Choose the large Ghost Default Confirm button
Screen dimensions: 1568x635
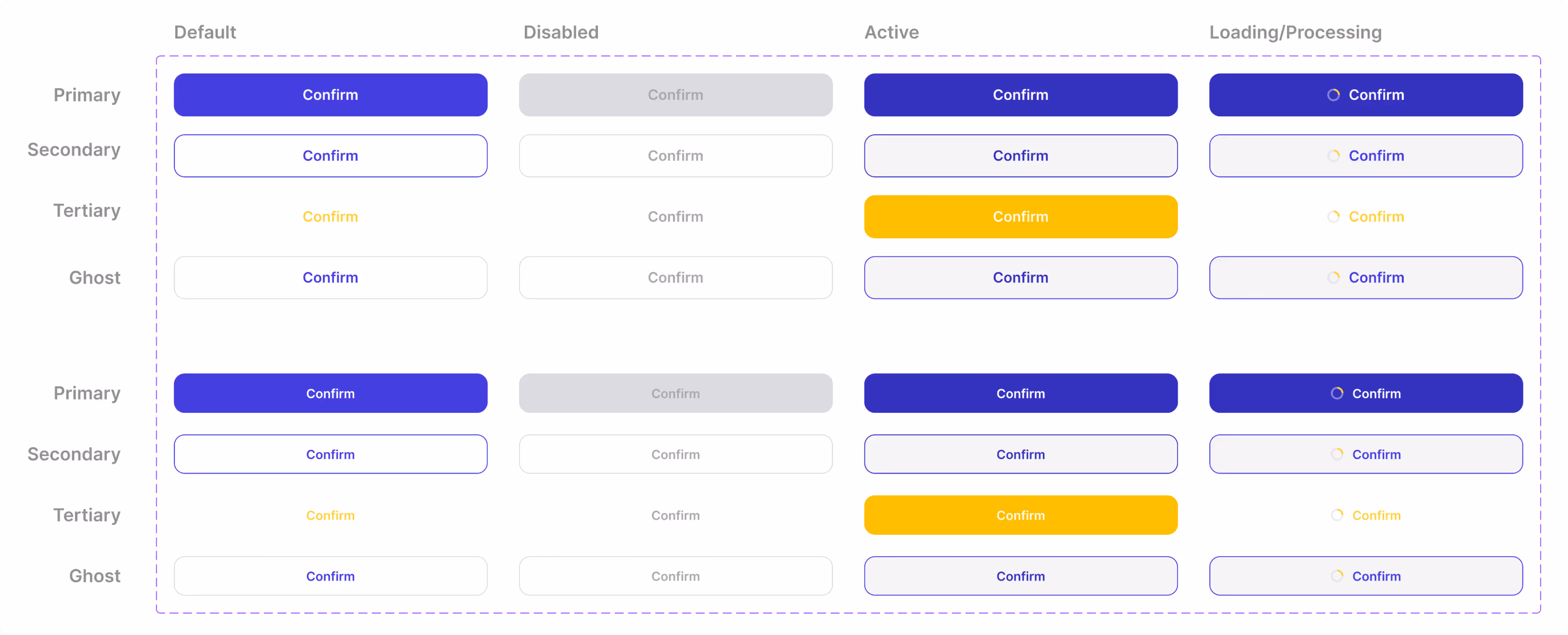(331, 278)
